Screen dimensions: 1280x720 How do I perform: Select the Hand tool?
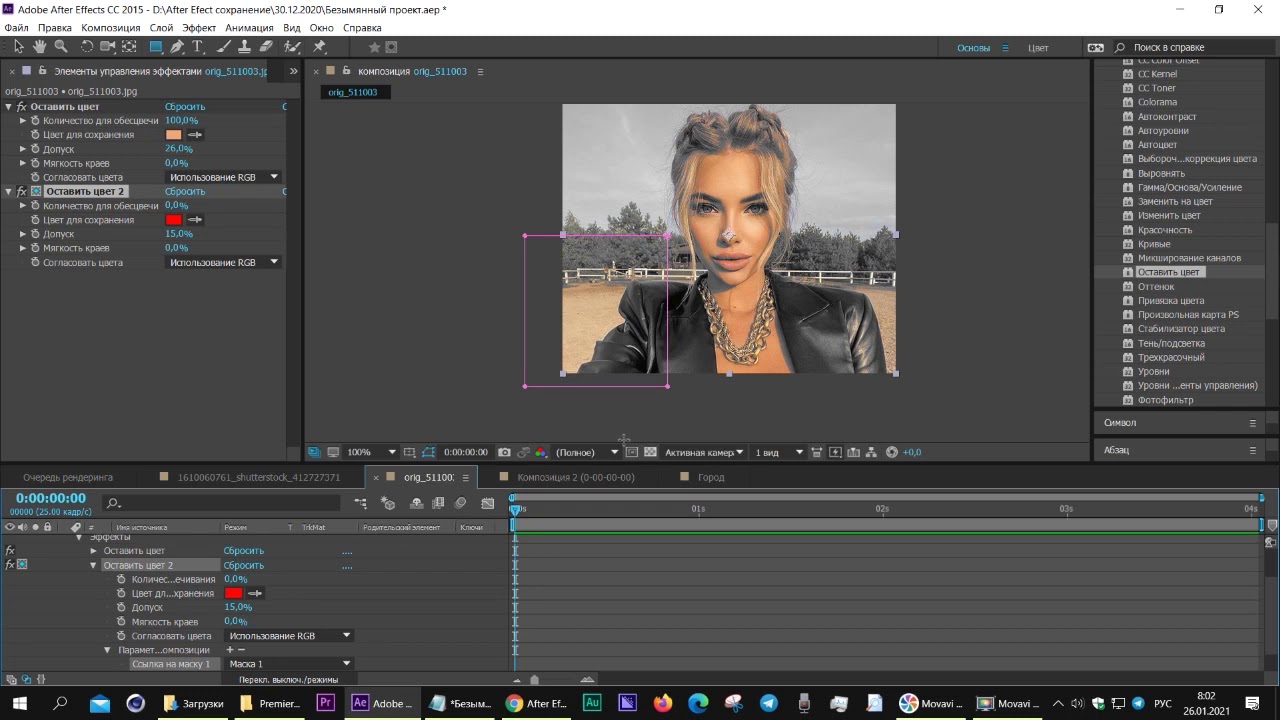pos(40,47)
